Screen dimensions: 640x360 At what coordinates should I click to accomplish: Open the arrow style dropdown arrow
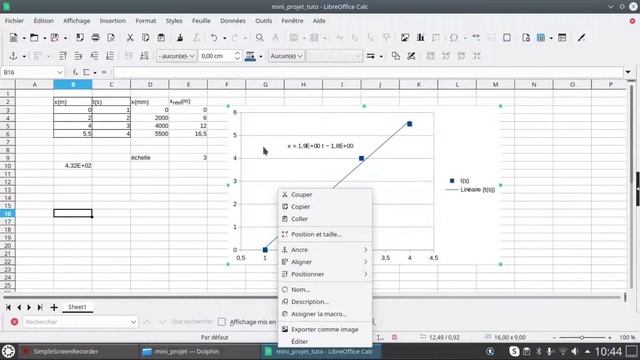(381, 56)
